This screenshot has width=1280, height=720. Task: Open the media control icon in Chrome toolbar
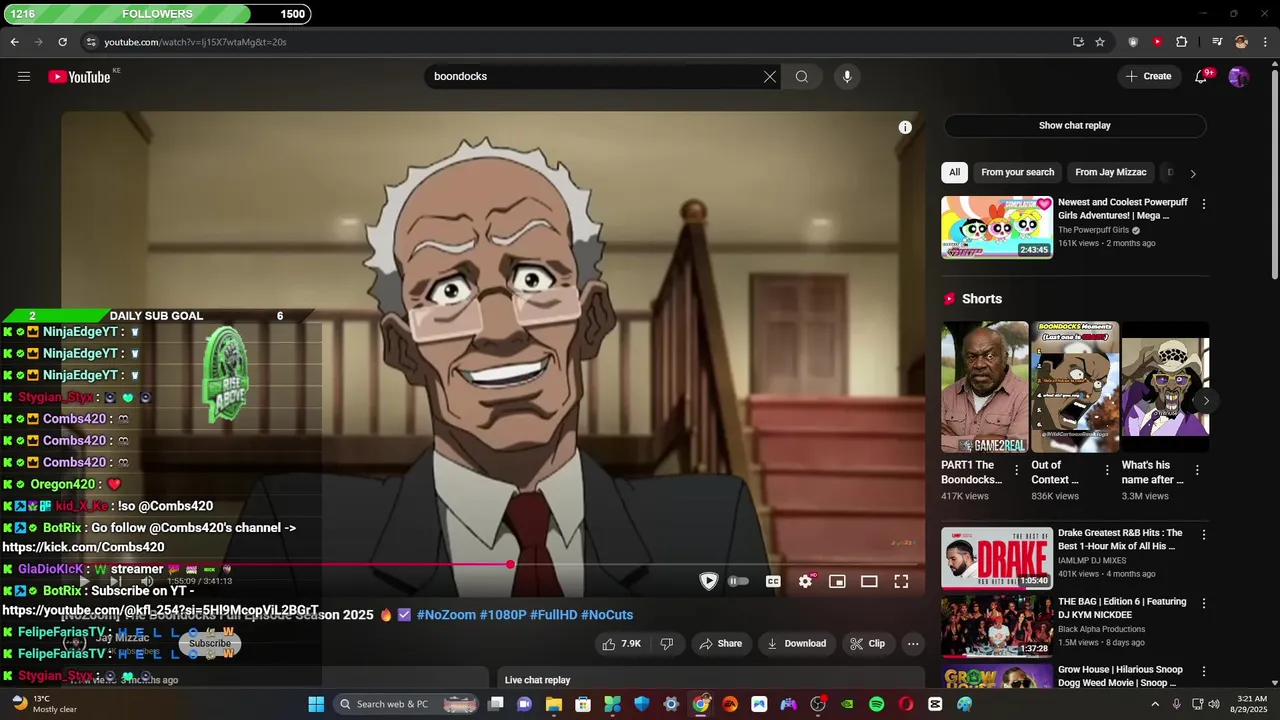pyautogui.click(x=1217, y=42)
